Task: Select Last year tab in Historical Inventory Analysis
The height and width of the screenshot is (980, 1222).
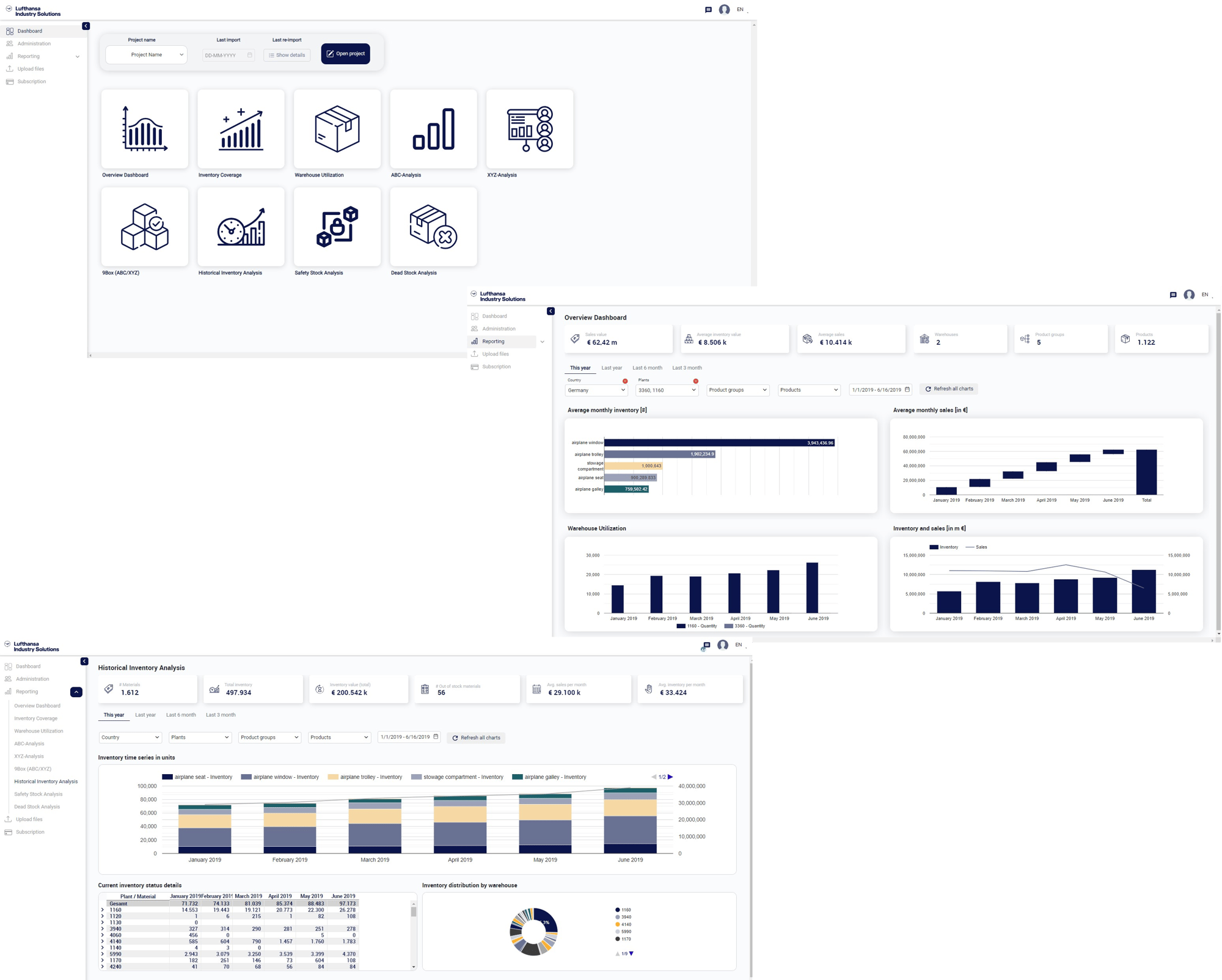Action: pyautogui.click(x=145, y=715)
